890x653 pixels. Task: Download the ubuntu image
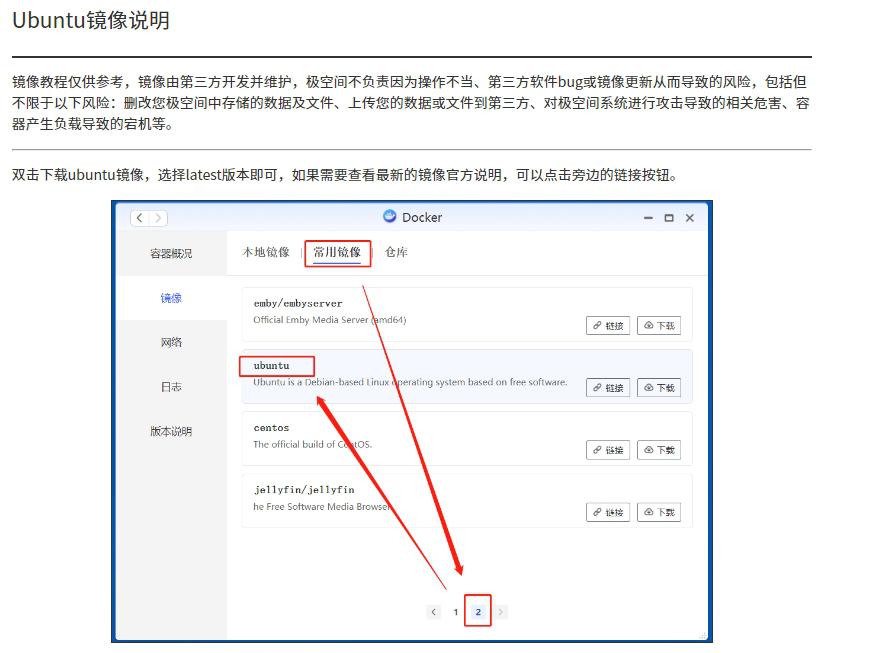[x=658, y=388]
